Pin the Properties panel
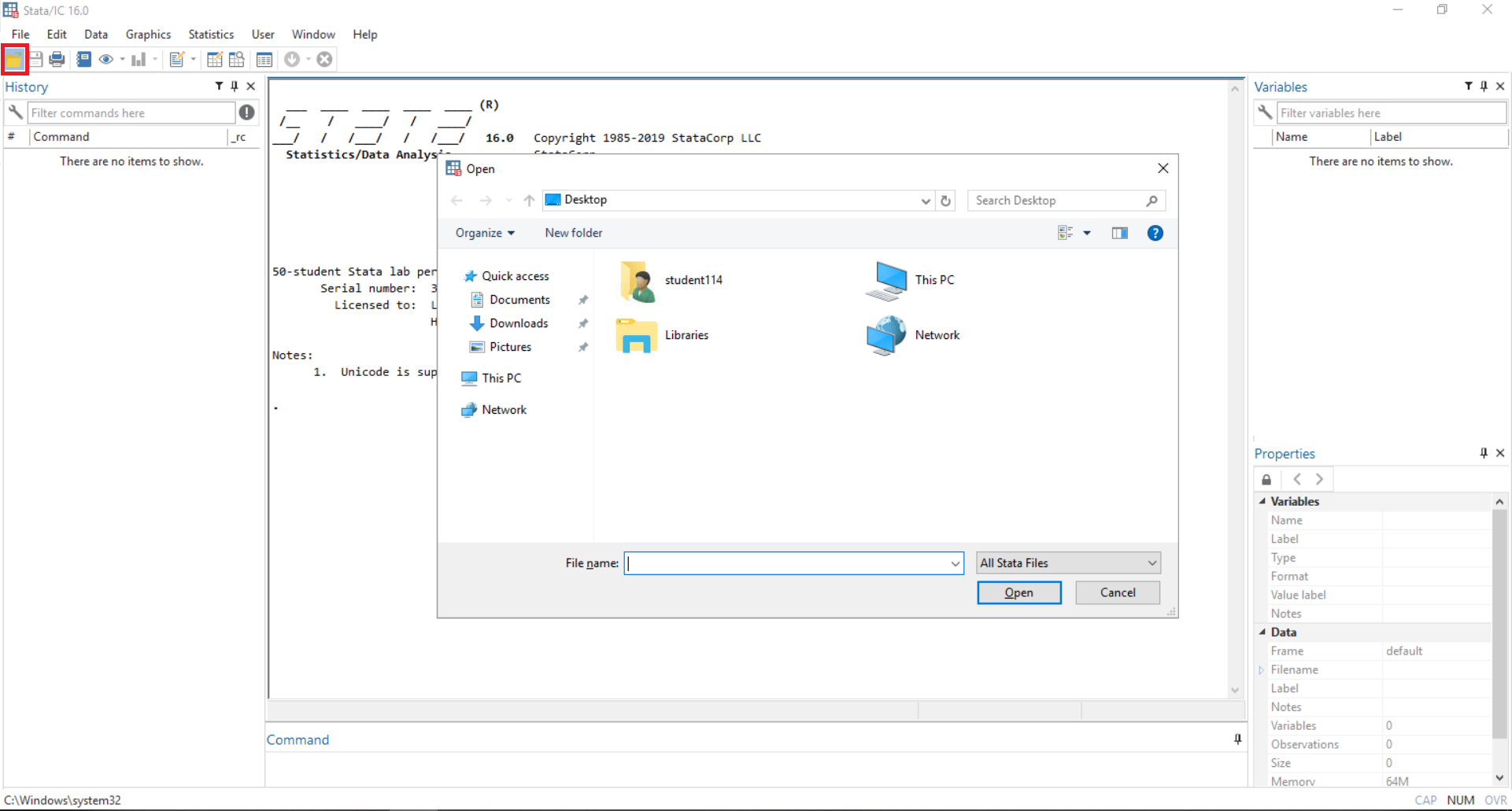Screen dimensions: 1512x811 1484,453
